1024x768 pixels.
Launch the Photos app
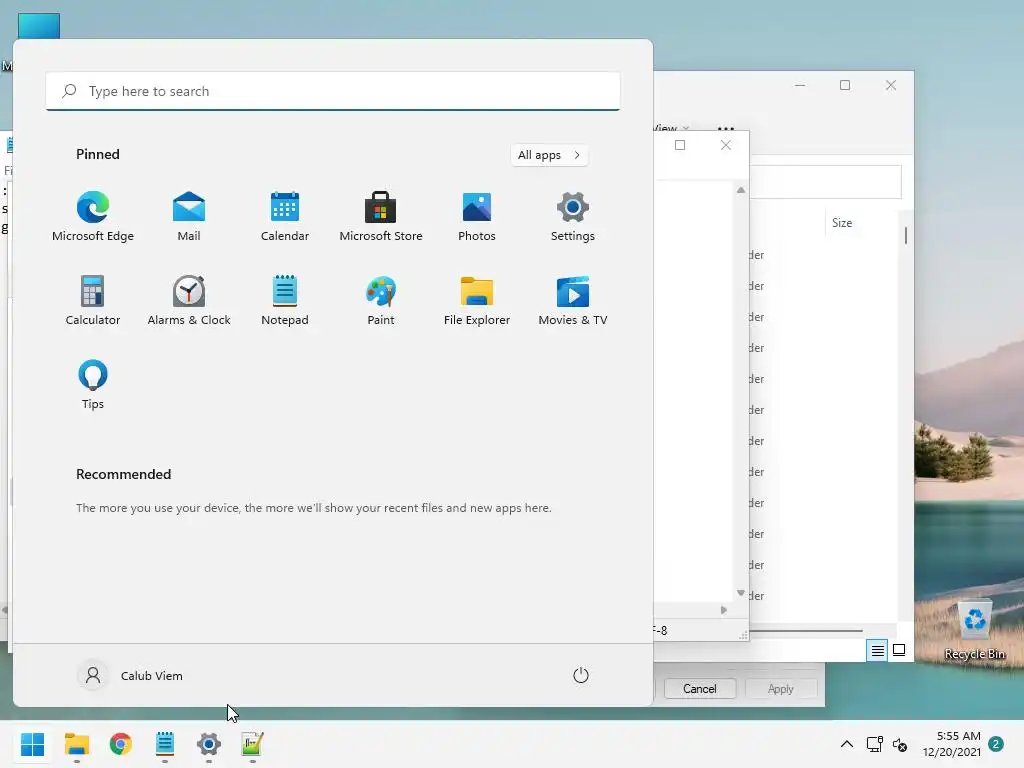(477, 217)
